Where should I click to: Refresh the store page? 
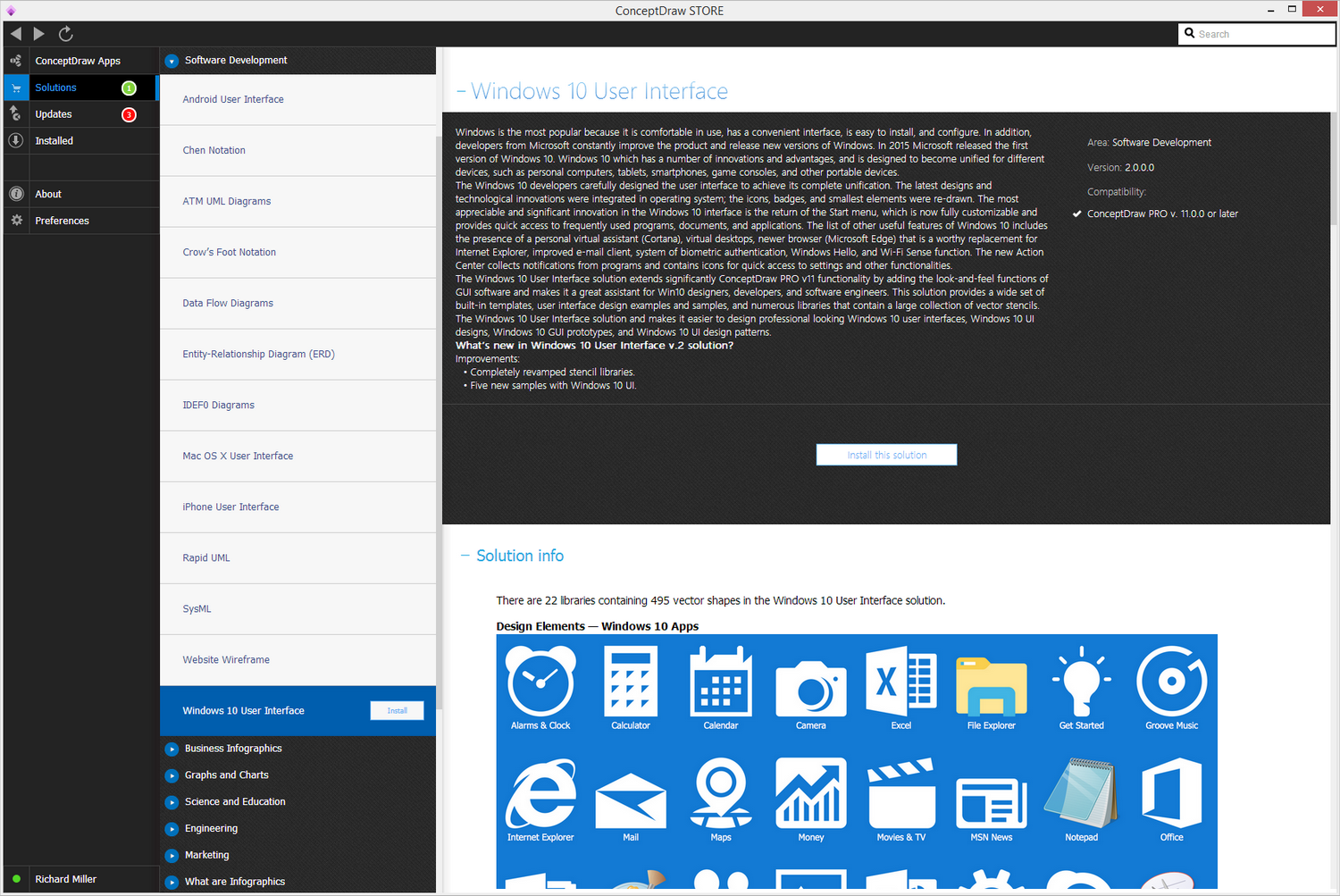point(65,34)
